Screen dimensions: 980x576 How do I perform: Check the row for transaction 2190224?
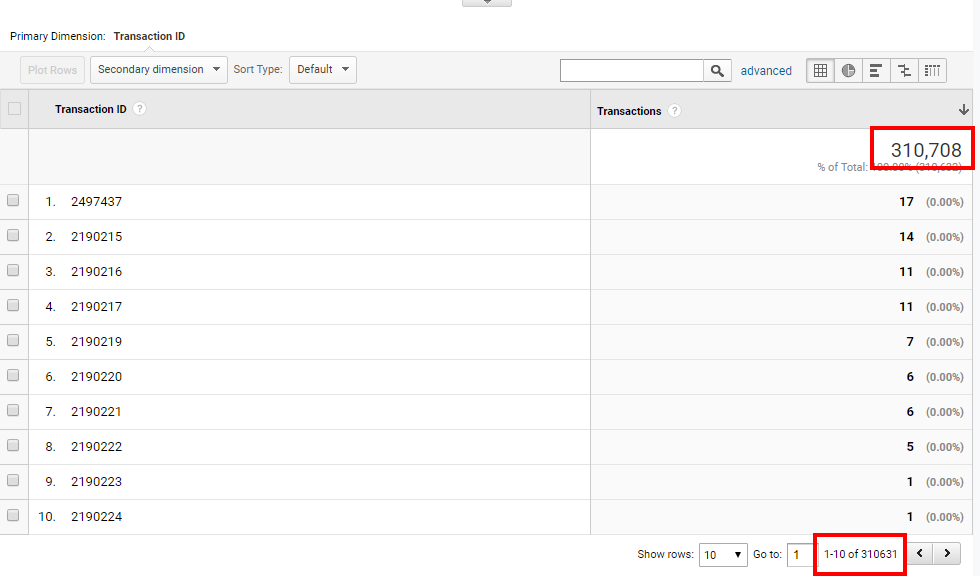point(13,515)
